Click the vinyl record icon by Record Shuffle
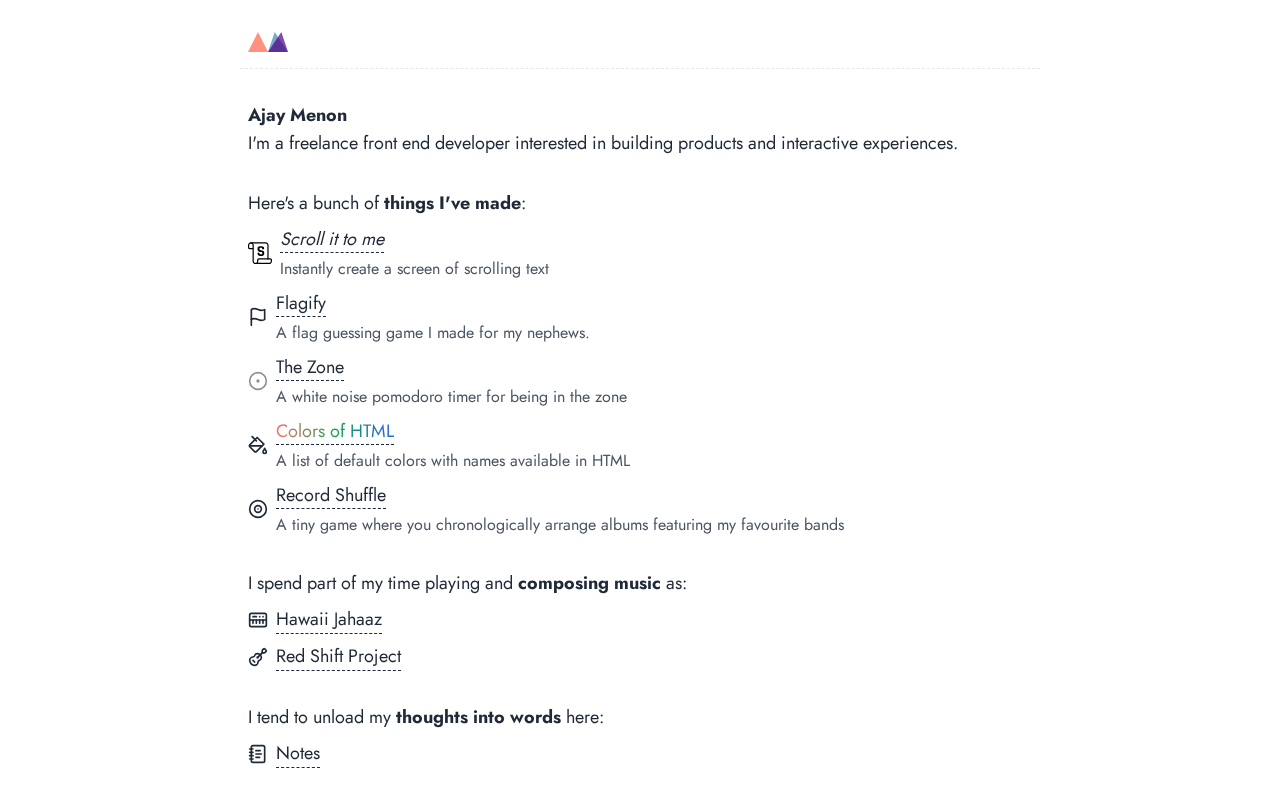 coord(258,509)
